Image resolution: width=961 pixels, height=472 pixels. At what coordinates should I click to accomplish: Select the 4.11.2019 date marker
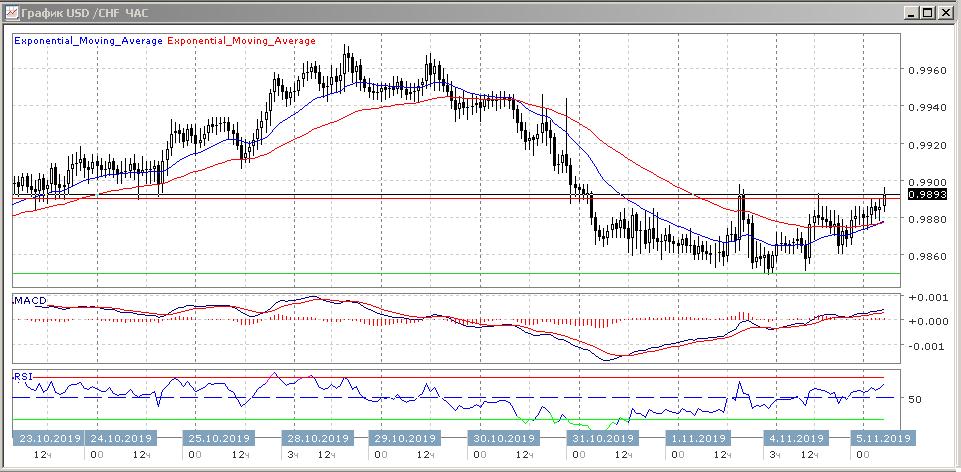pos(797,438)
